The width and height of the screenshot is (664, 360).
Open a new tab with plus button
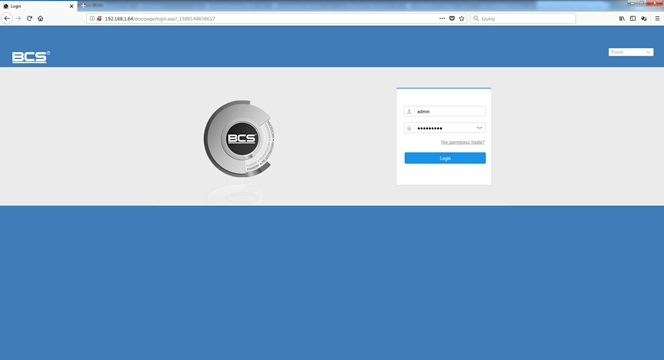tap(83, 6)
